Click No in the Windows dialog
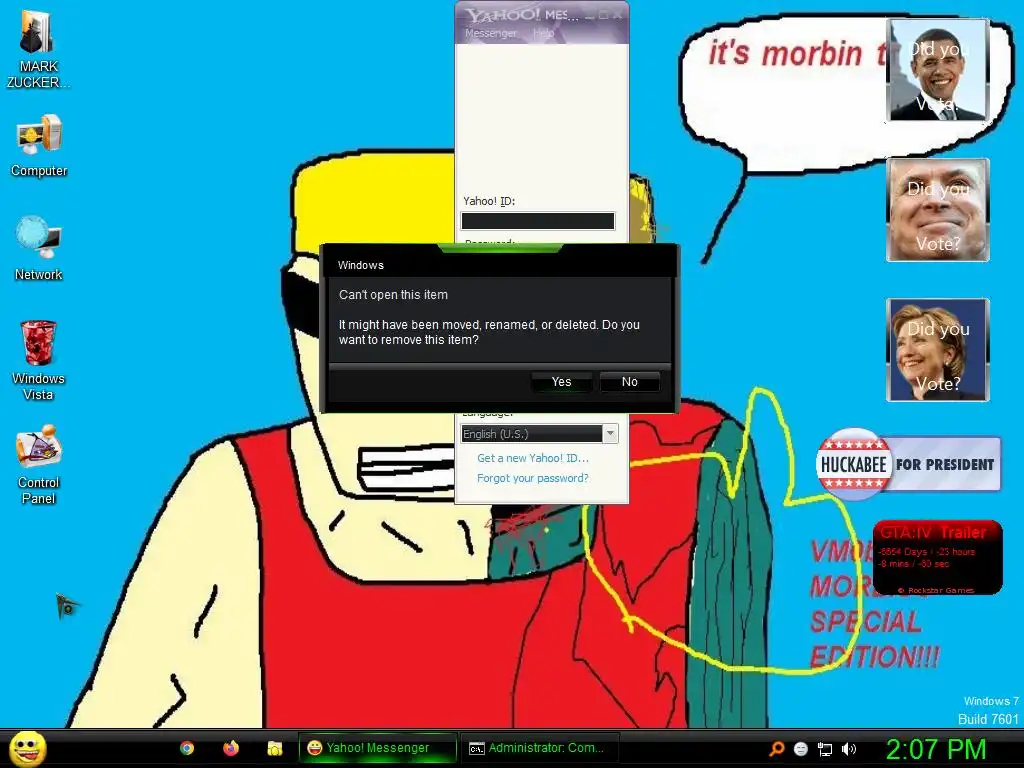Screen dimensions: 1024x768 coord(630,382)
